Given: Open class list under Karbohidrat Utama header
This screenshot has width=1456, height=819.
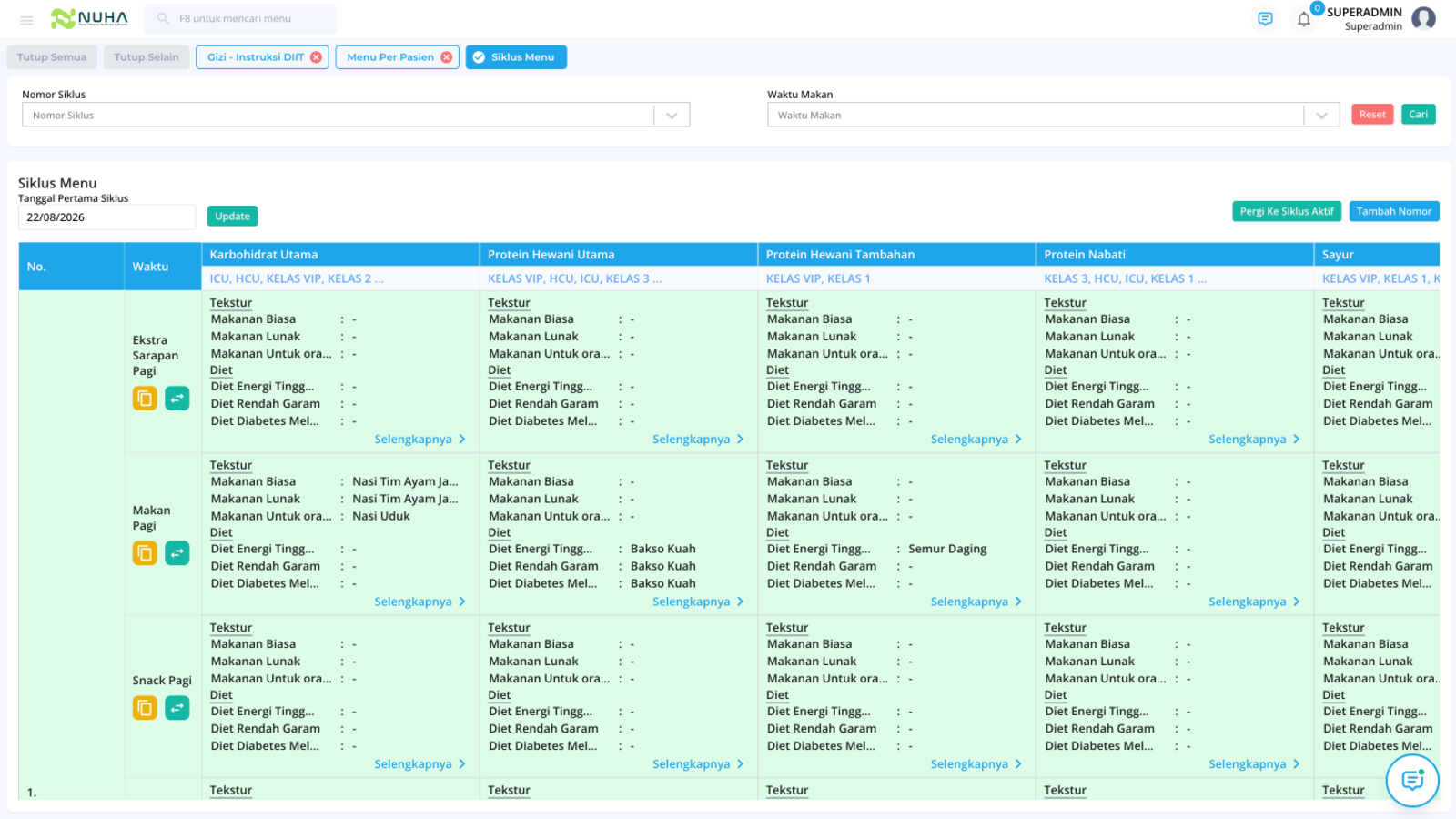Looking at the screenshot, I should pos(297,279).
